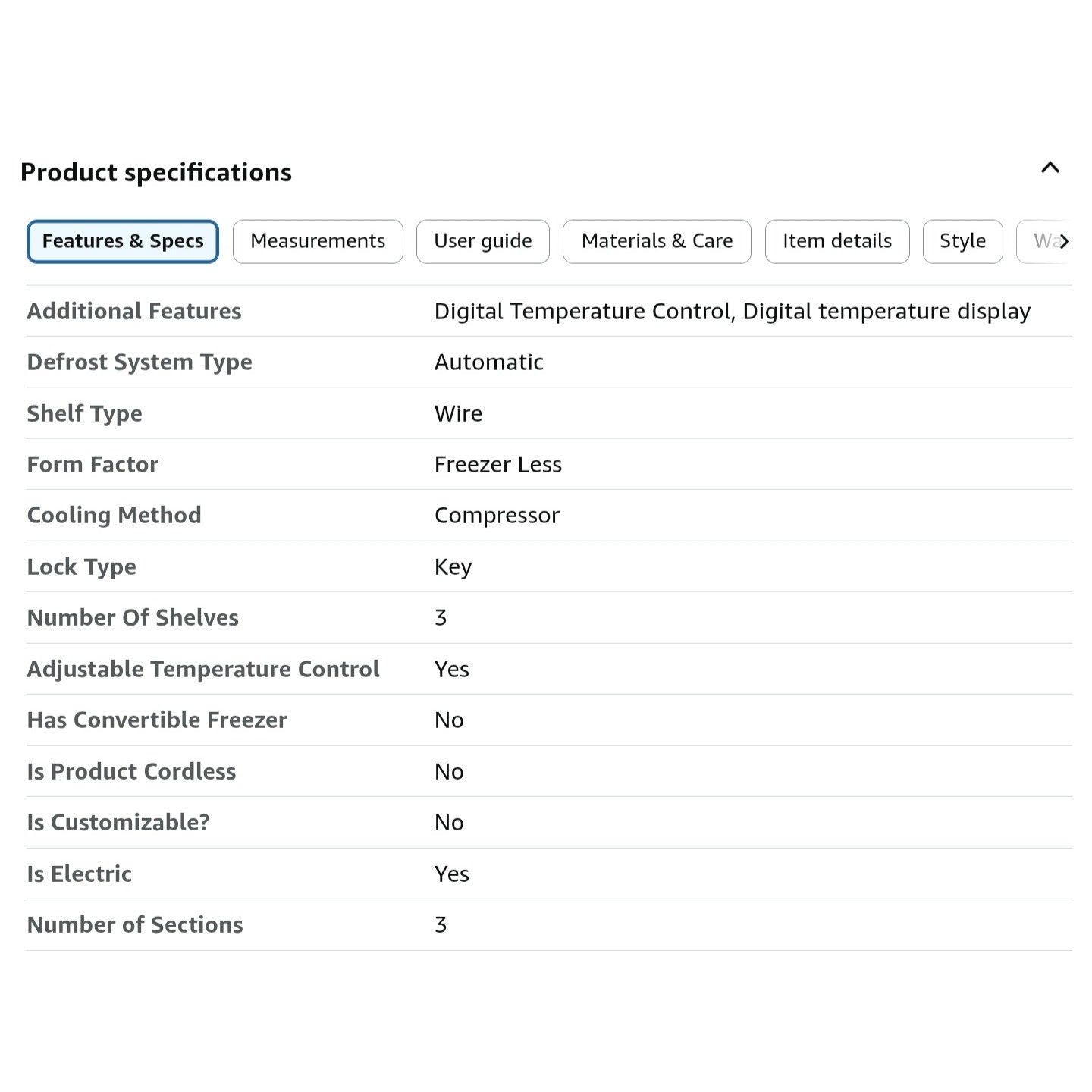Click the Freezer Less form factor value
Image resolution: width=1092 pixels, height=1092 pixels.
tap(497, 464)
